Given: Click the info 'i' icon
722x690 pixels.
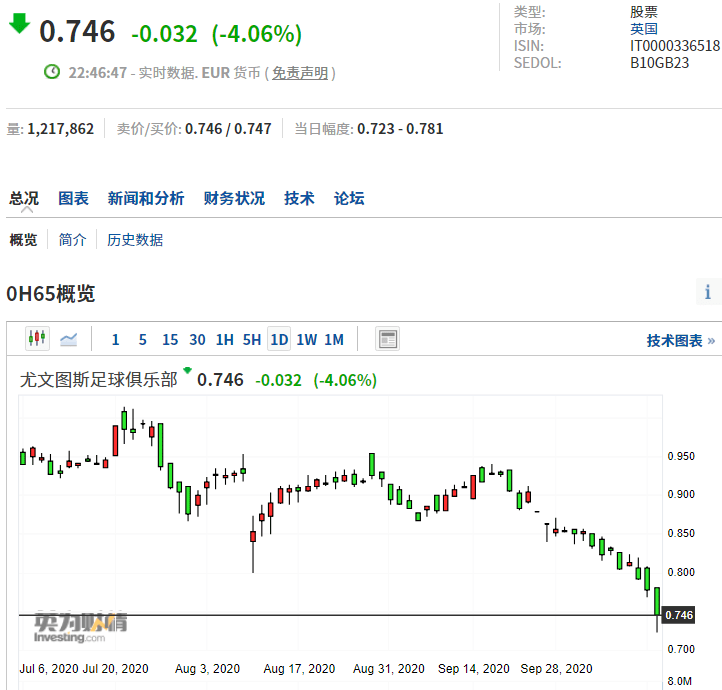Looking at the screenshot, I should (x=708, y=292).
